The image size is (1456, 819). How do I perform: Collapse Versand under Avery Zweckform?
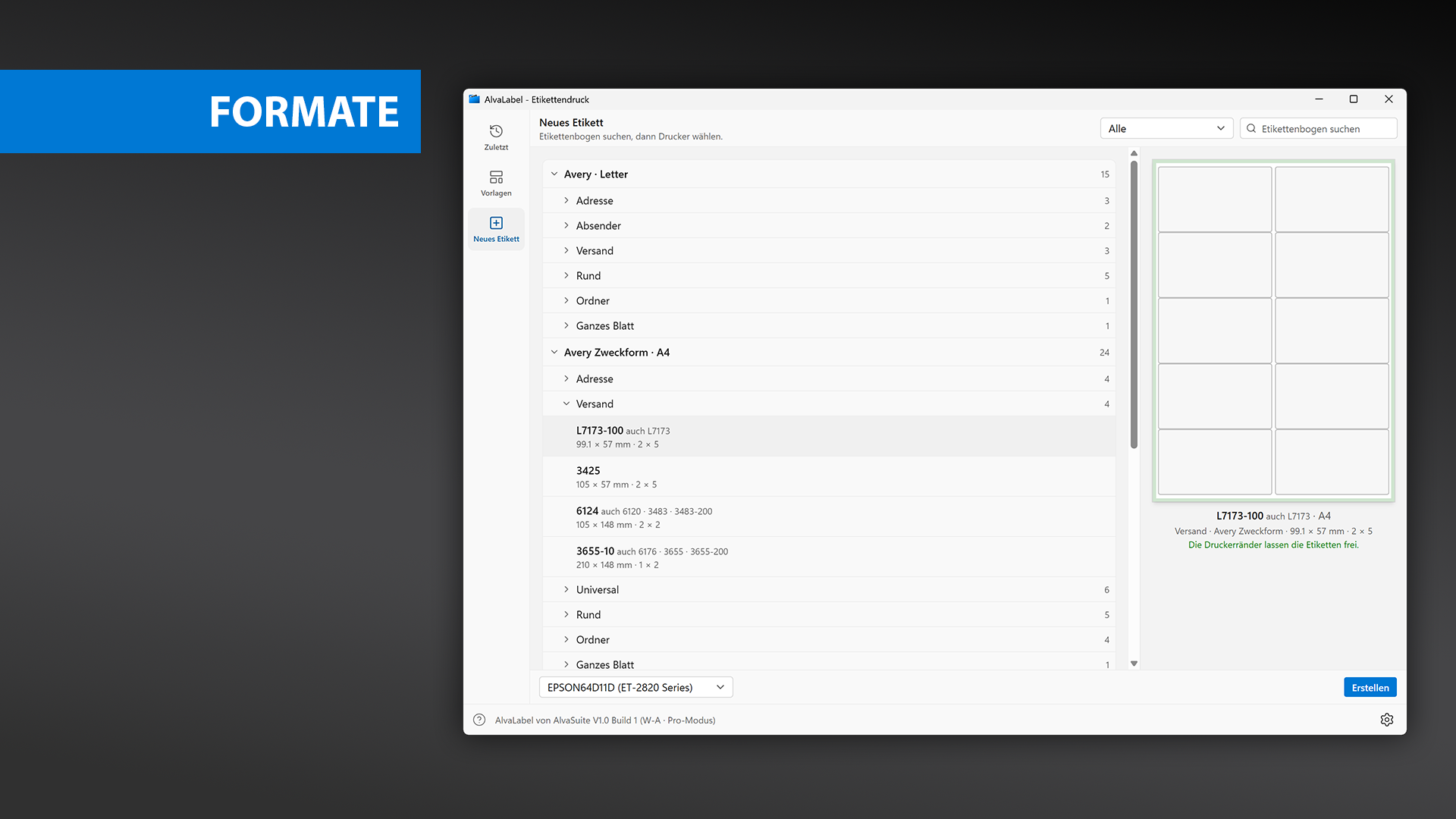pyautogui.click(x=566, y=403)
